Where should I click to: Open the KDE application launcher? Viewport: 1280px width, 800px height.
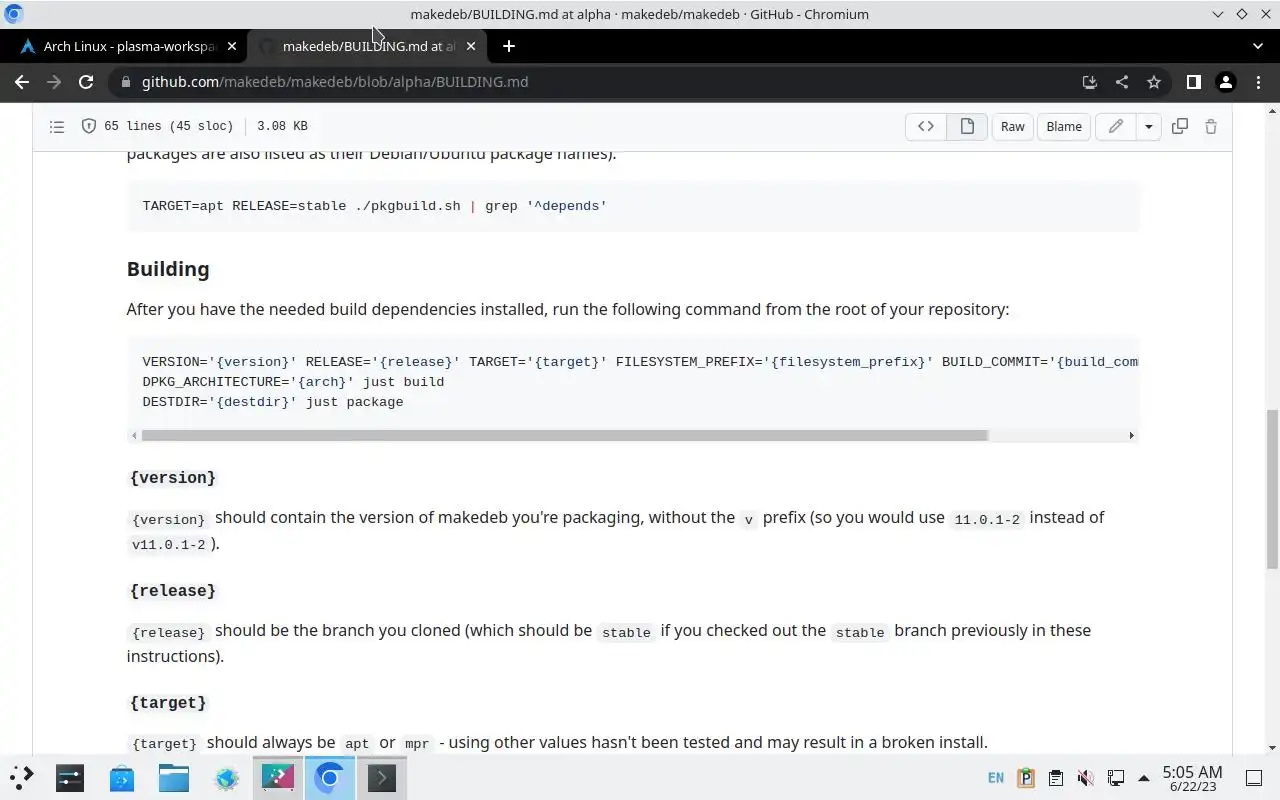(x=21, y=777)
